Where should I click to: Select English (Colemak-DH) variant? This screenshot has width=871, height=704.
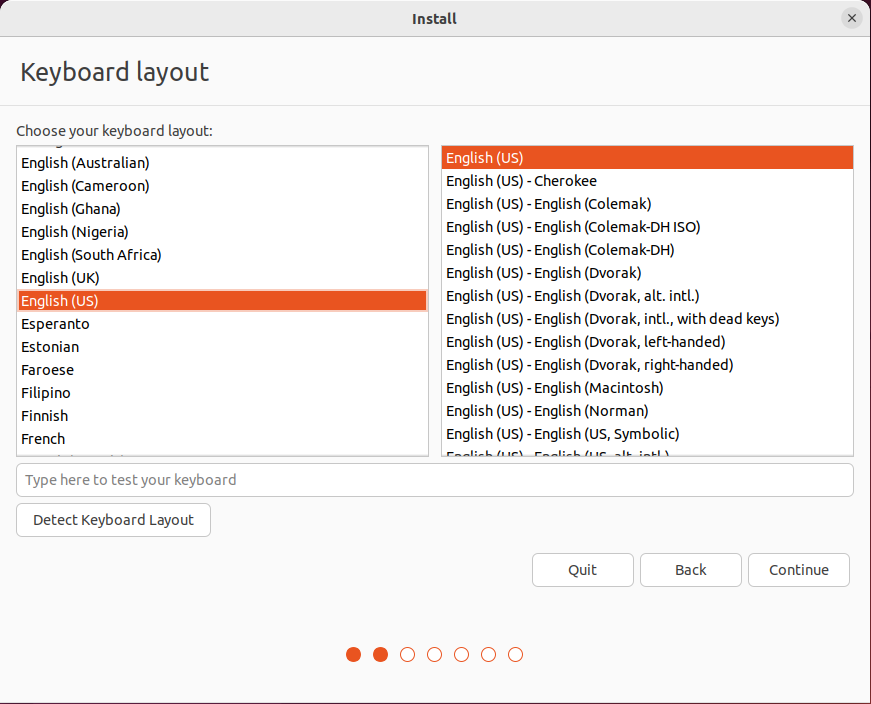647,250
